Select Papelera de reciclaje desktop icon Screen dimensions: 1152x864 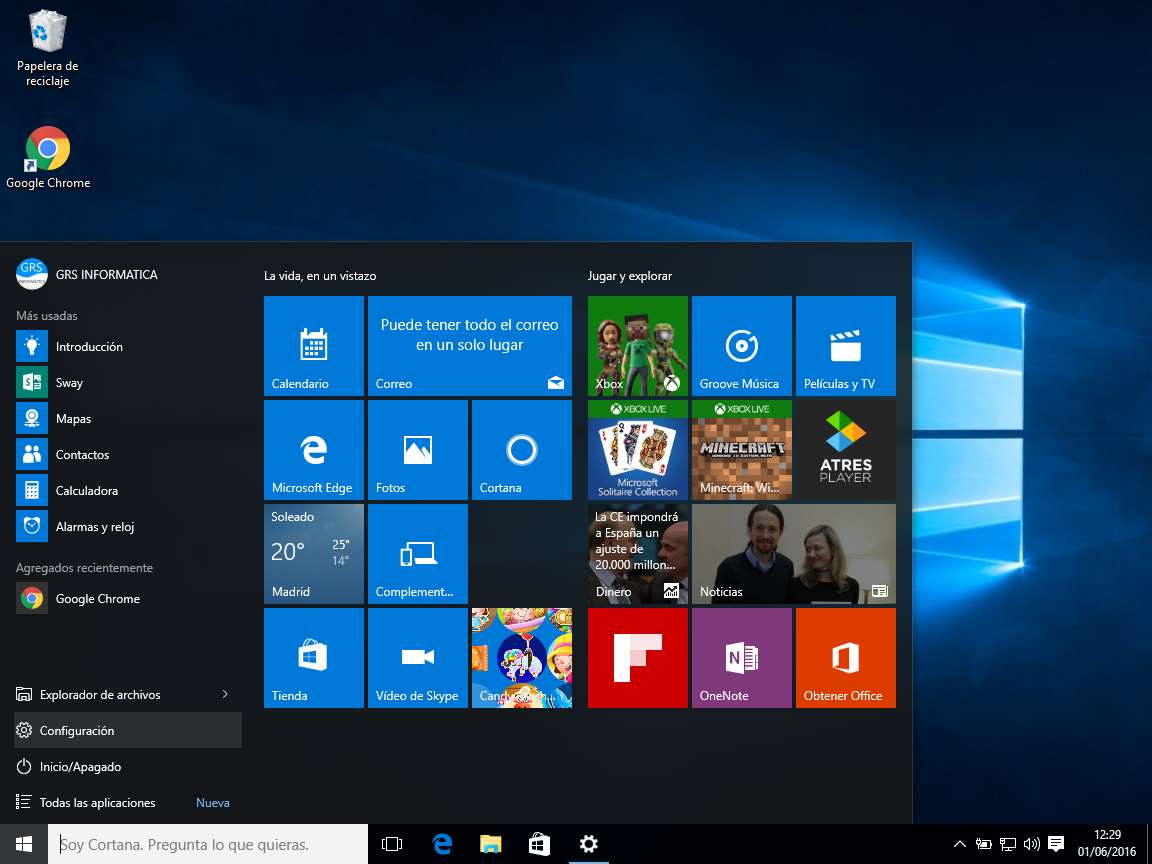48,48
